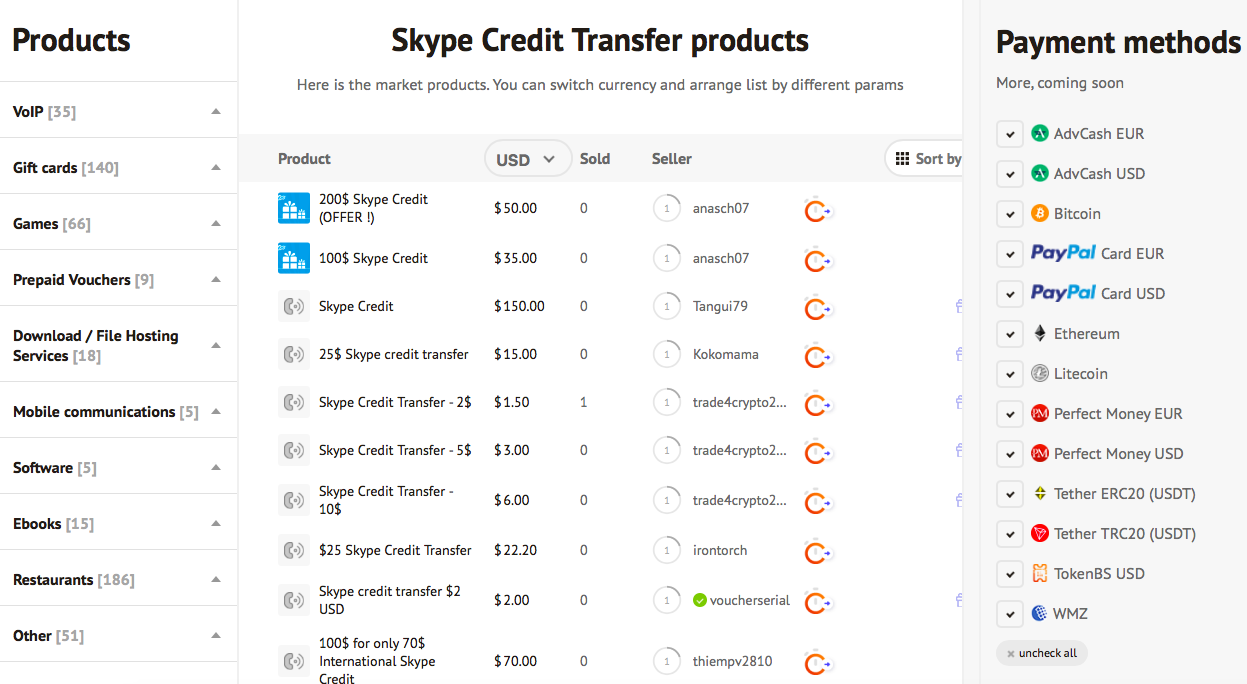Expand Download / File Hosting Services arrow
The width and height of the screenshot is (1247, 684).
tap(216, 345)
